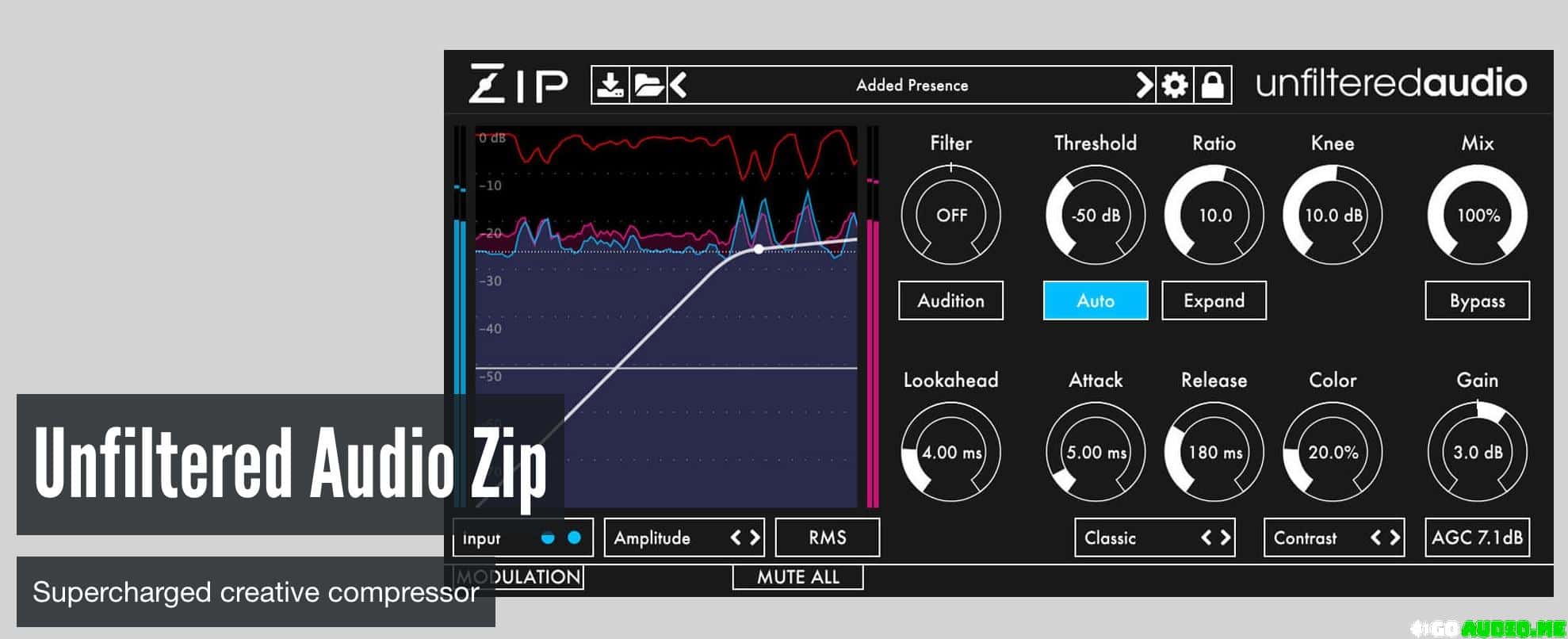Toggle the RMS detection button
The image size is (1568, 639).
pos(828,538)
